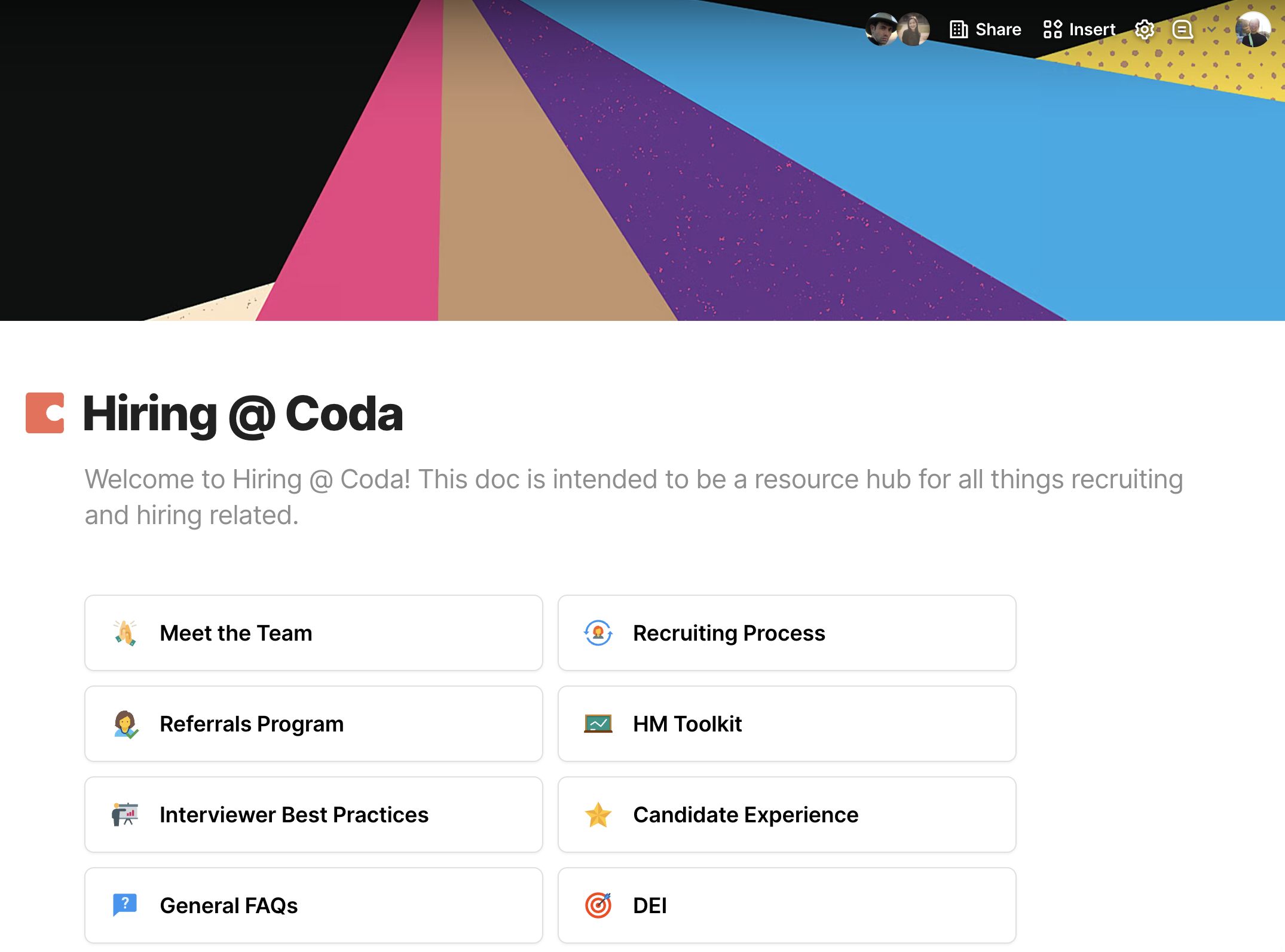Click the DEI target icon

pos(598,905)
